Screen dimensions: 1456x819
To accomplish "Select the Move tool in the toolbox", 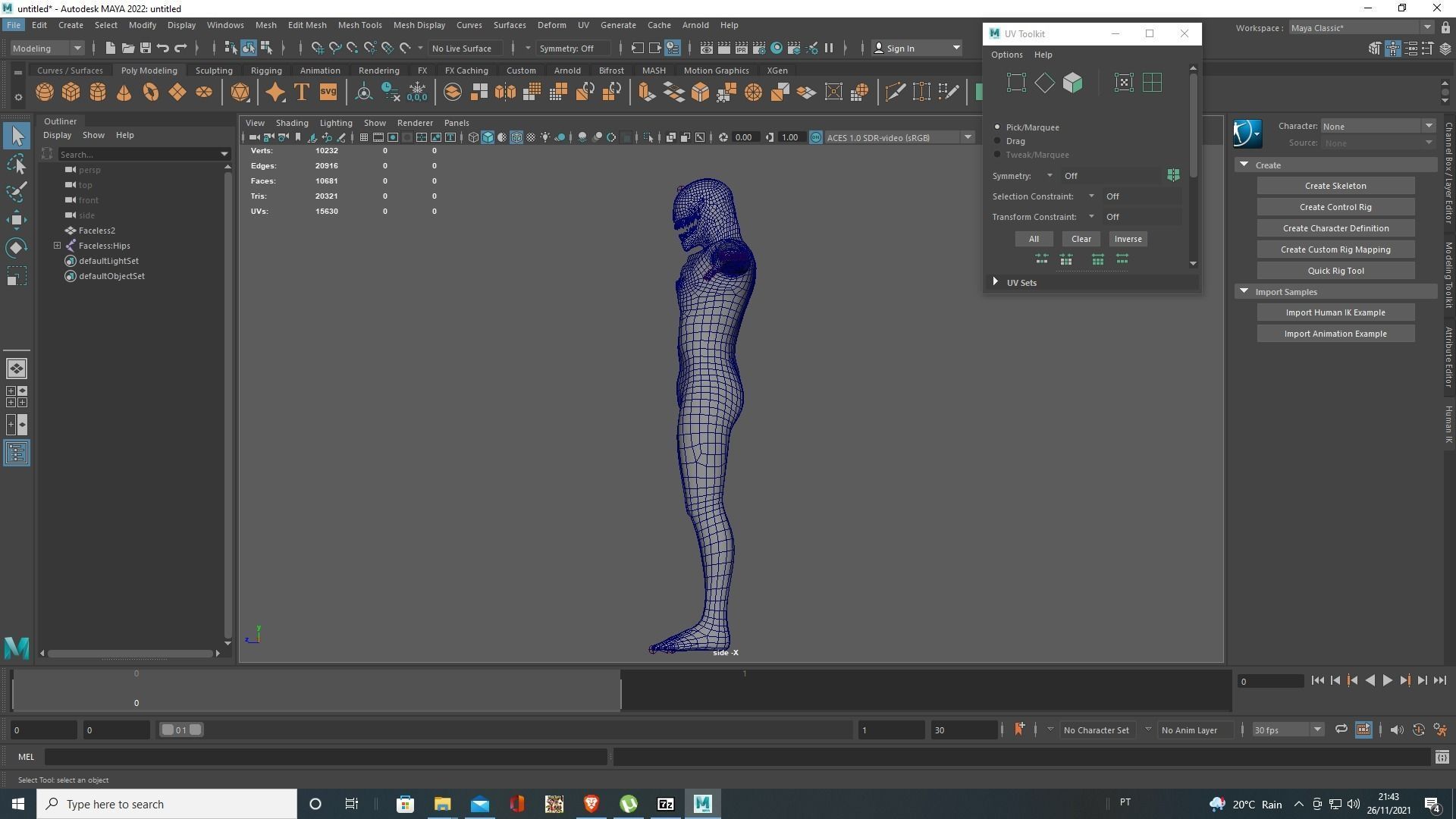I will (x=17, y=220).
